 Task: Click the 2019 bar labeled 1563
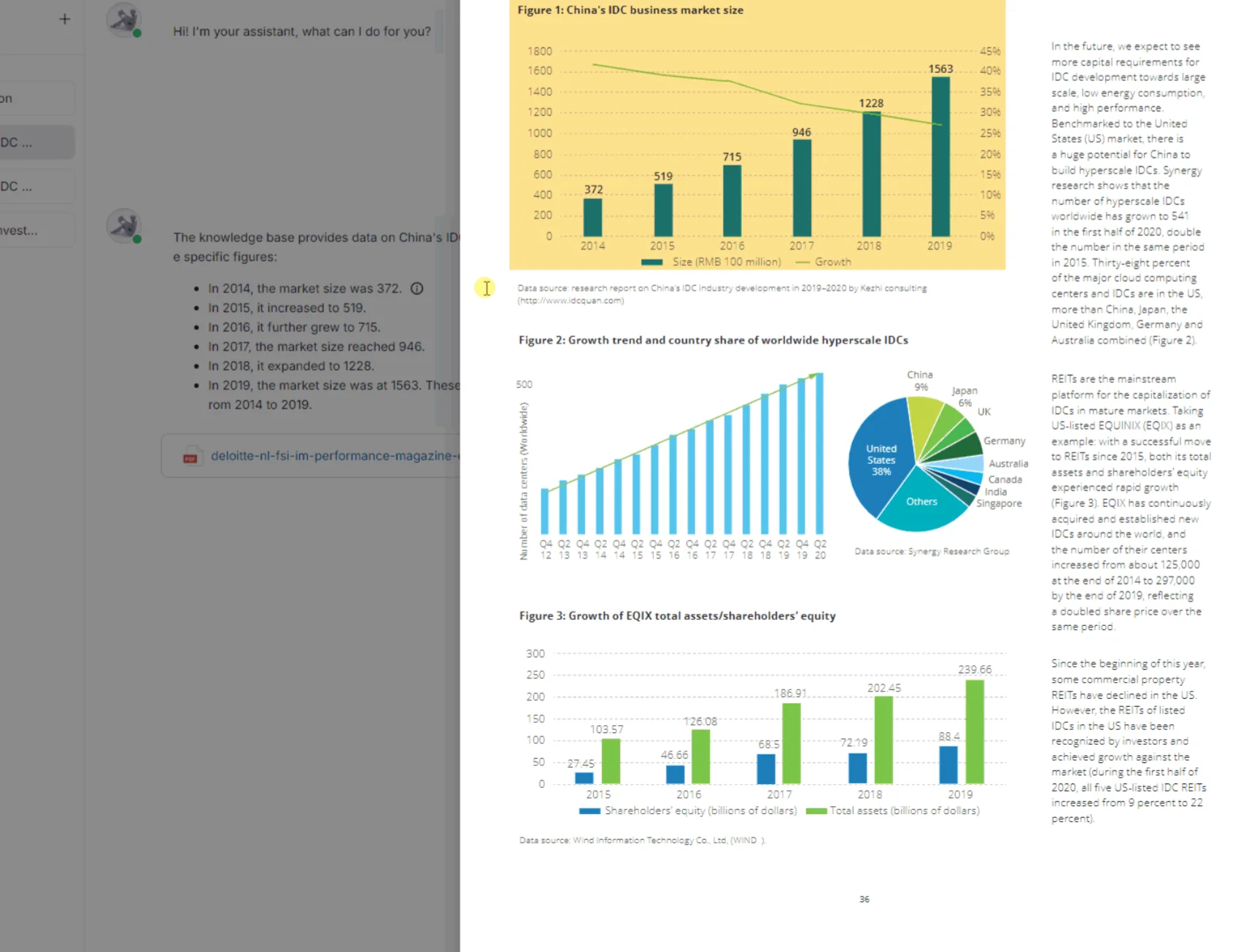pyautogui.click(x=940, y=155)
